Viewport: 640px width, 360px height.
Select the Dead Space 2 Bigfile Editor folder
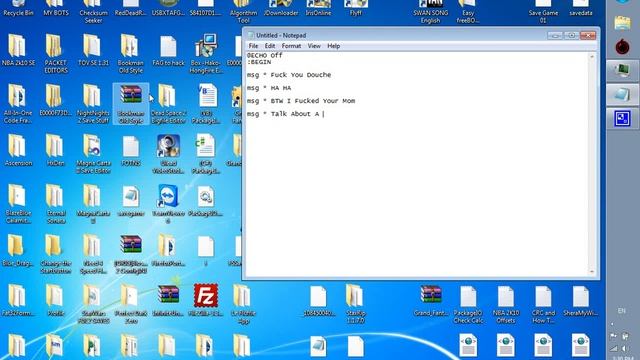point(168,104)
